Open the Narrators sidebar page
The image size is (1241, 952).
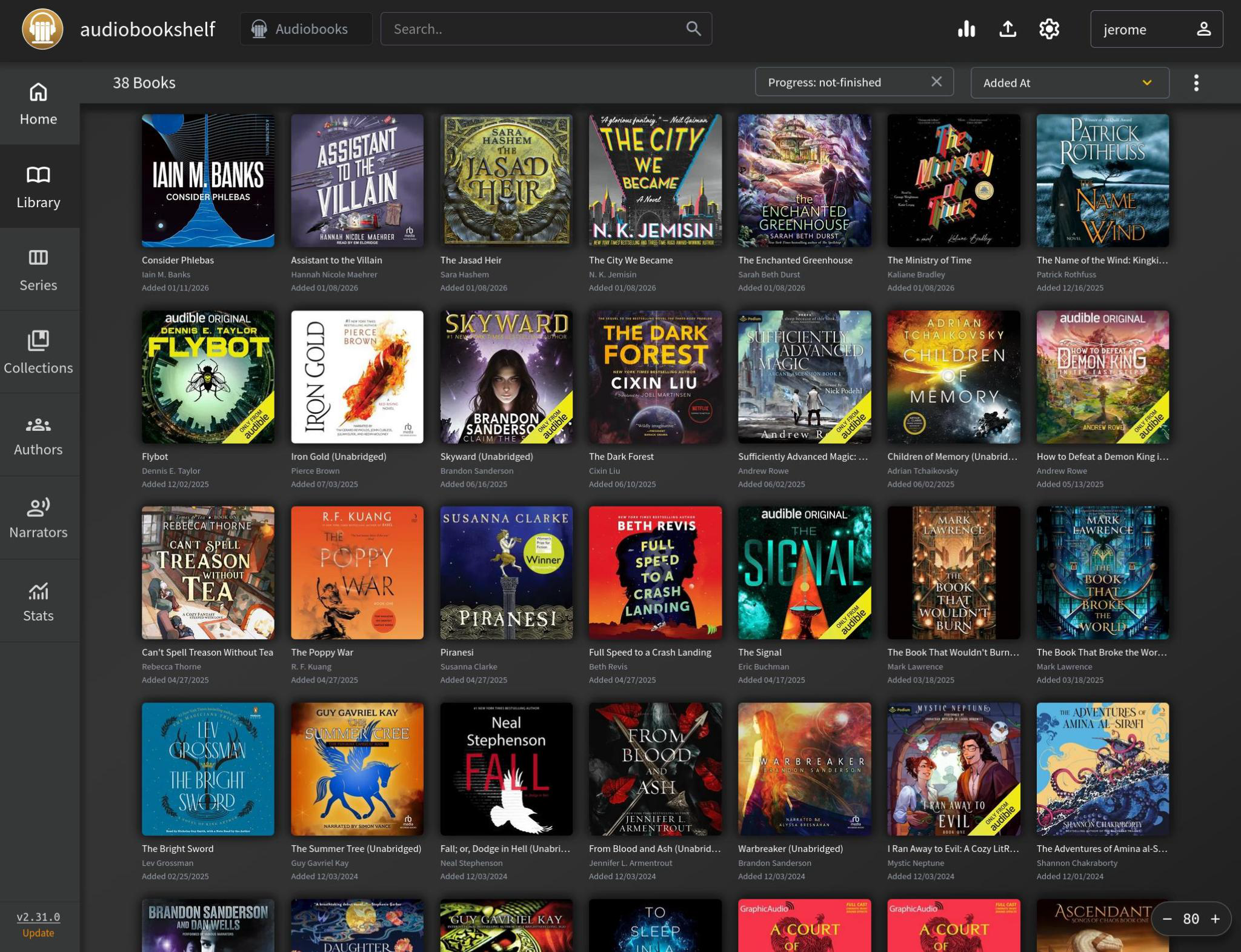click(x=39, y=518)
